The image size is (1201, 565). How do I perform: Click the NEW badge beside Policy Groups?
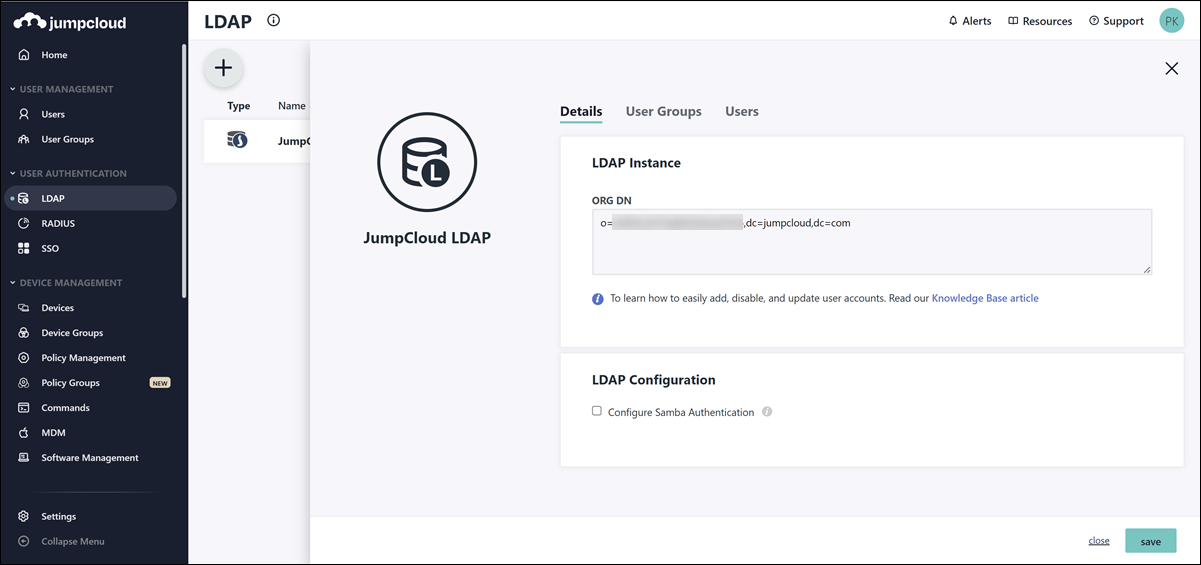[160, 383]
